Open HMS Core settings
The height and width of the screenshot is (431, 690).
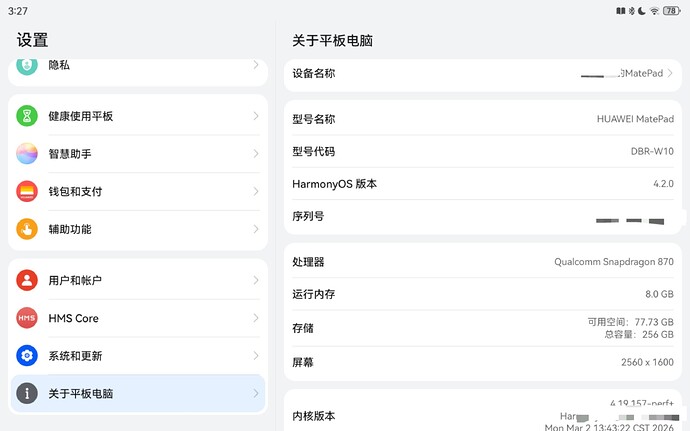[x=138, y=318]
